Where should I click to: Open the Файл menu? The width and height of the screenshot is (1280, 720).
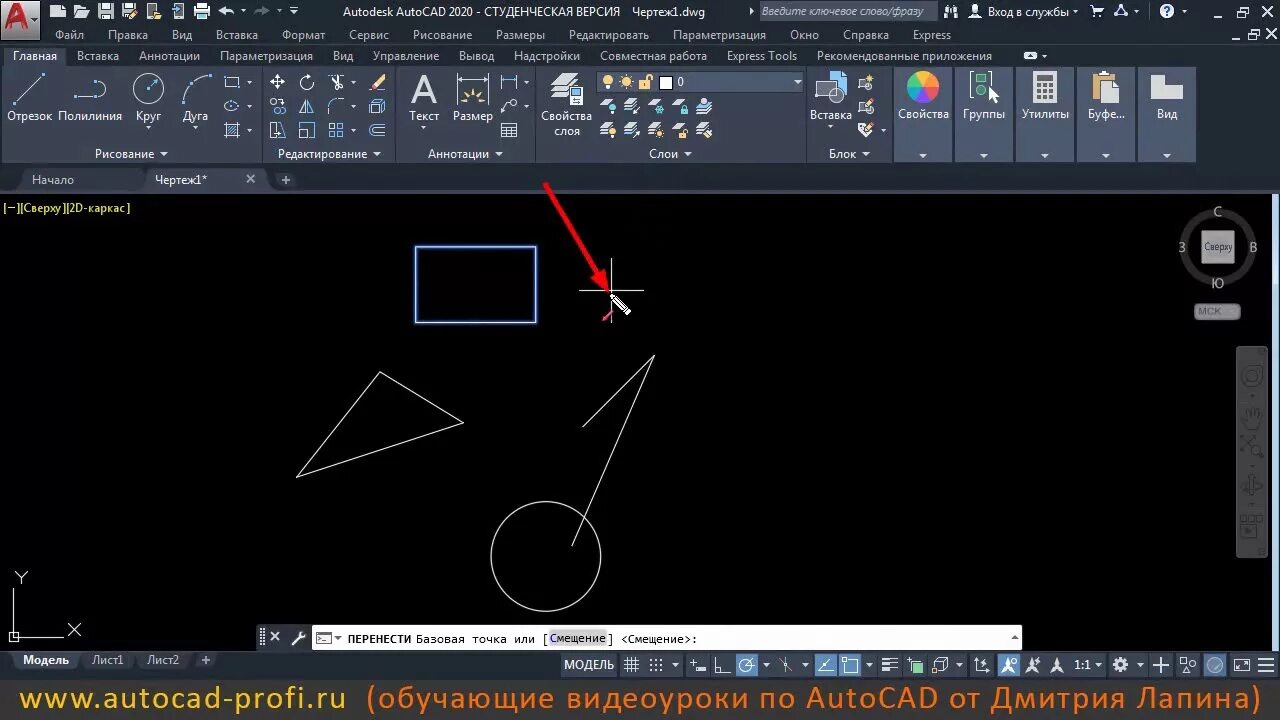point(69,35)
